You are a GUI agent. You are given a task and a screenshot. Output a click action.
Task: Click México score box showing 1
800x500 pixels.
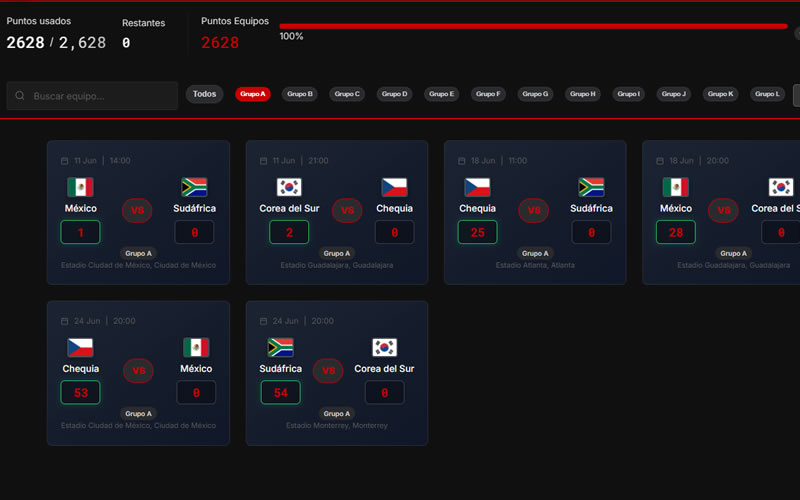[80, 233]
